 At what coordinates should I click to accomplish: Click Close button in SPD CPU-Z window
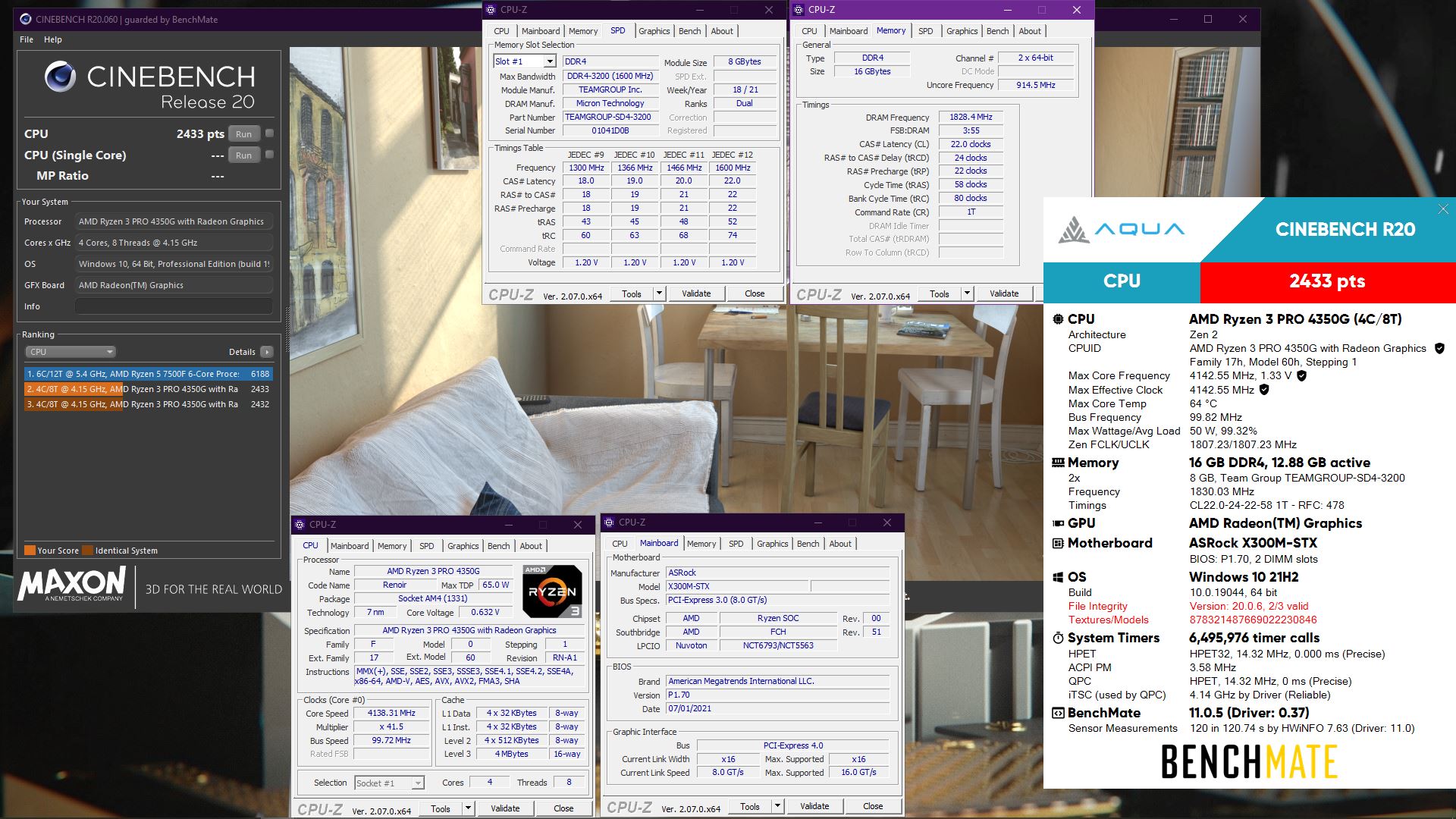[x=755, y=293]
